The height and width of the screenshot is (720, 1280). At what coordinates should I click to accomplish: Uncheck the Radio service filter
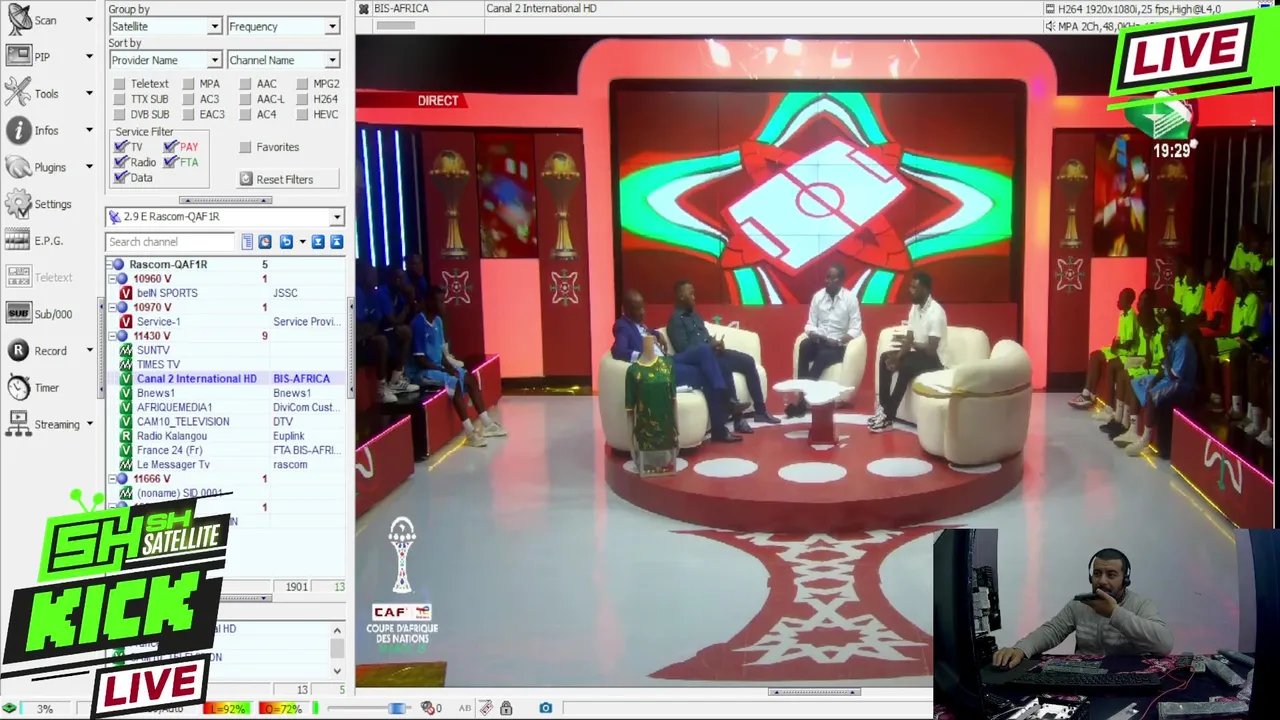point(121,162)
